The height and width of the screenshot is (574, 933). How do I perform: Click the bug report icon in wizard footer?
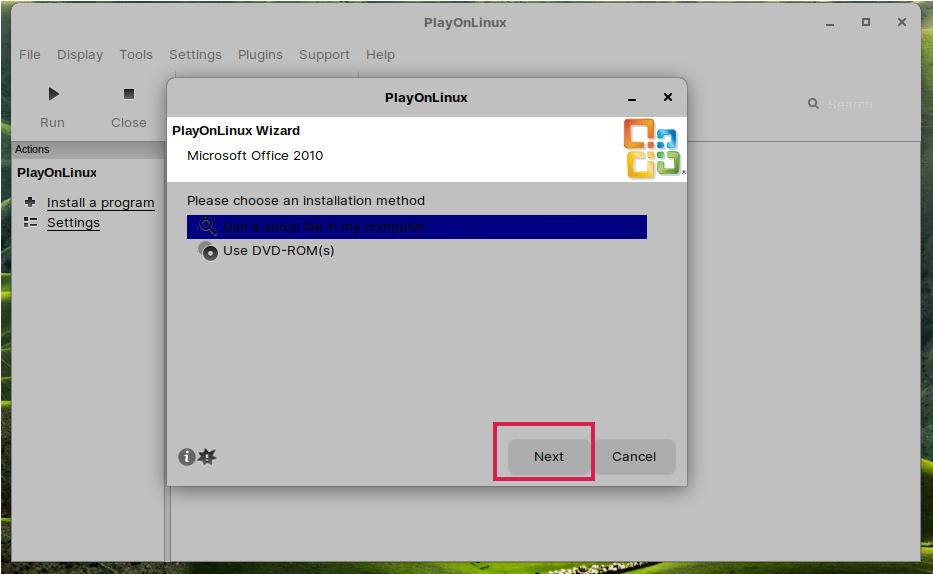point(207,457)
